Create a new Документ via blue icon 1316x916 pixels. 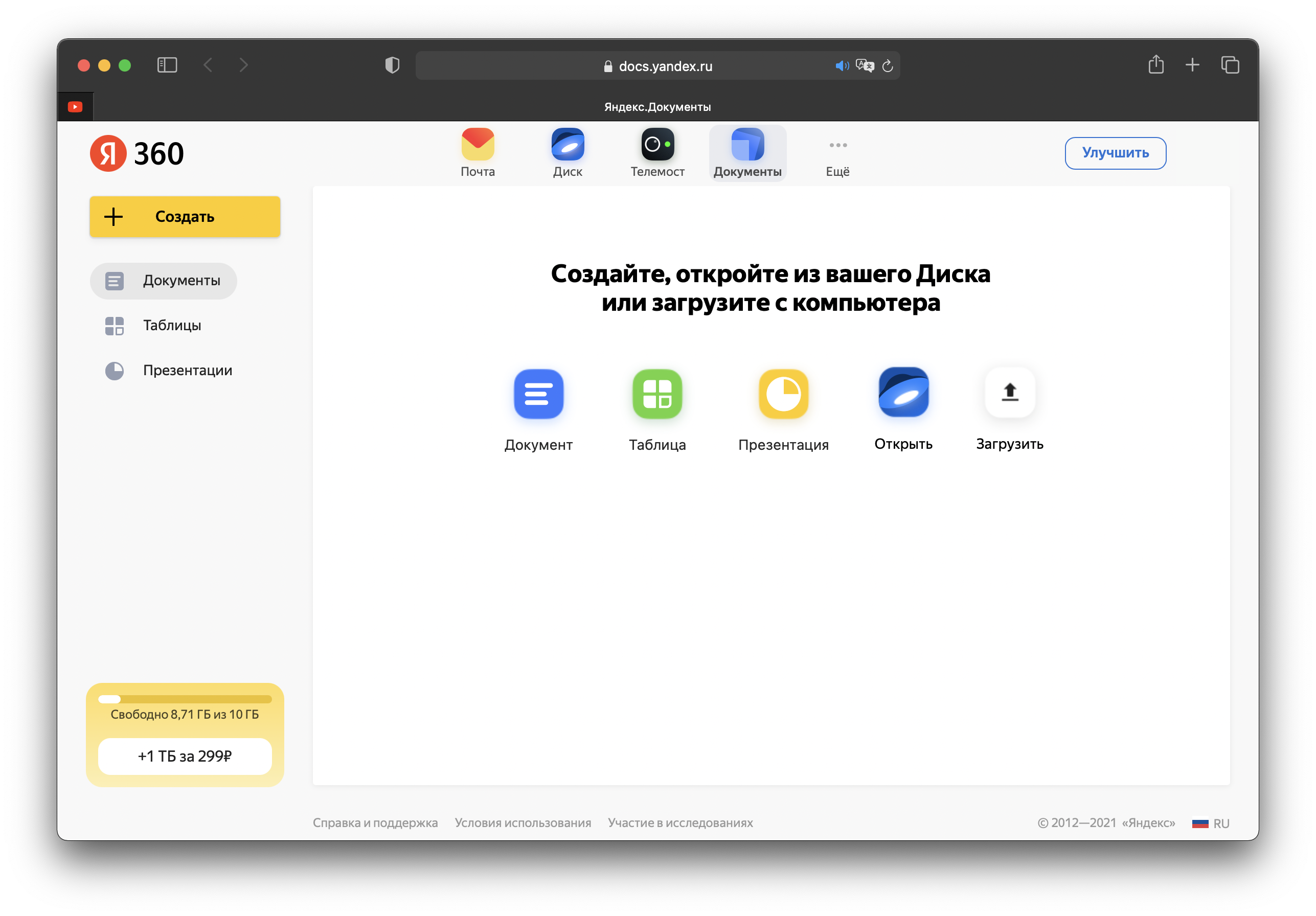pyautogui.click(x=538, y=394)
